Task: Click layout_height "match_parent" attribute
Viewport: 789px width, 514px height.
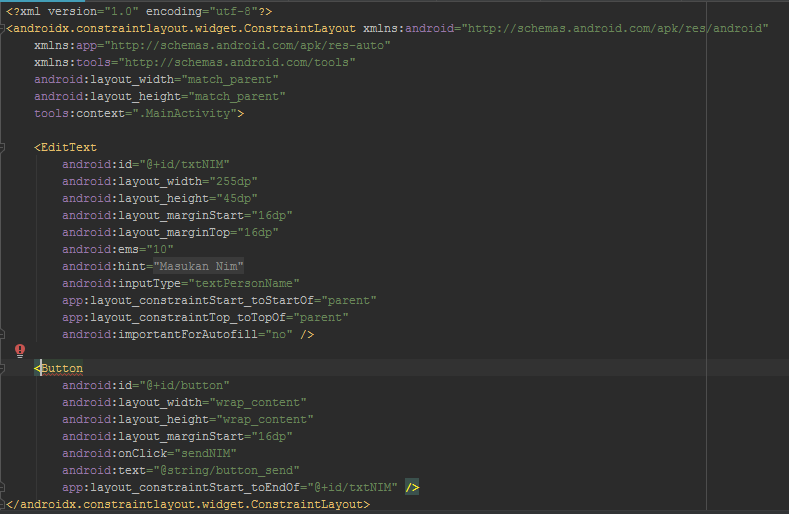Action: [x=160, y=97]
